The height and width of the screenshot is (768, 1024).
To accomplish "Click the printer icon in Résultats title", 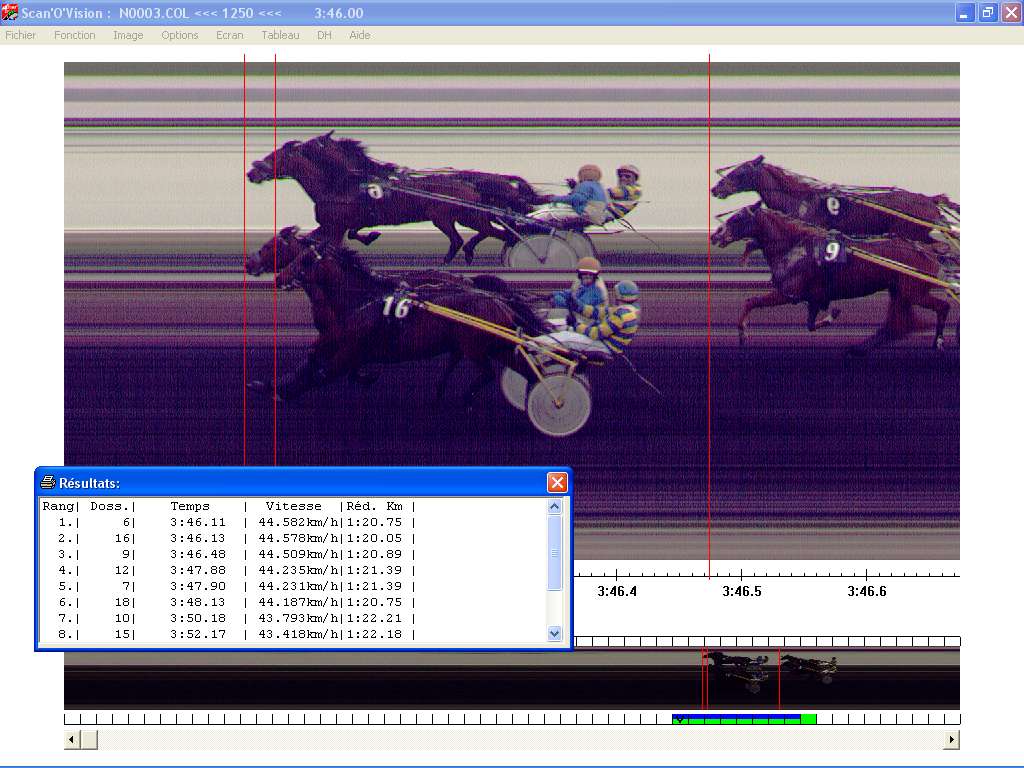I will pos(48,483).
